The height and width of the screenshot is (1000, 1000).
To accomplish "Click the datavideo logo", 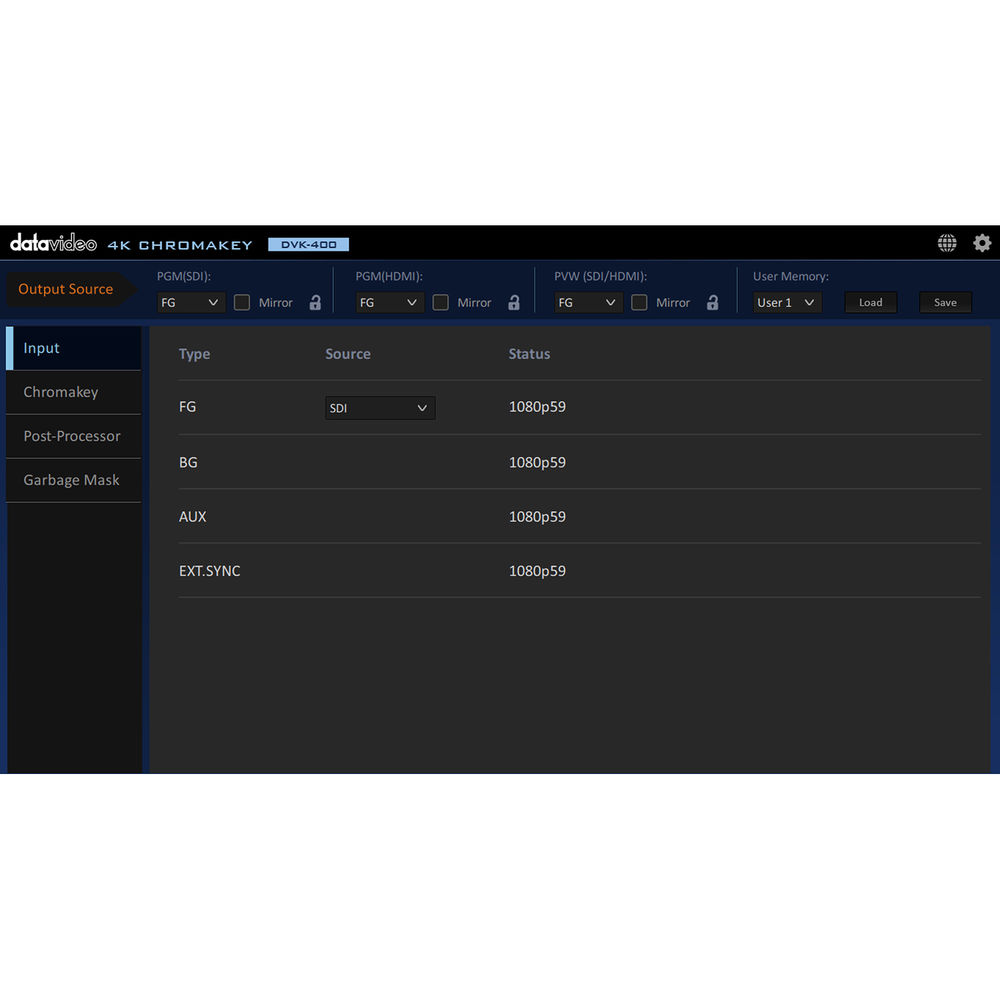I will (x=53, y=243).
